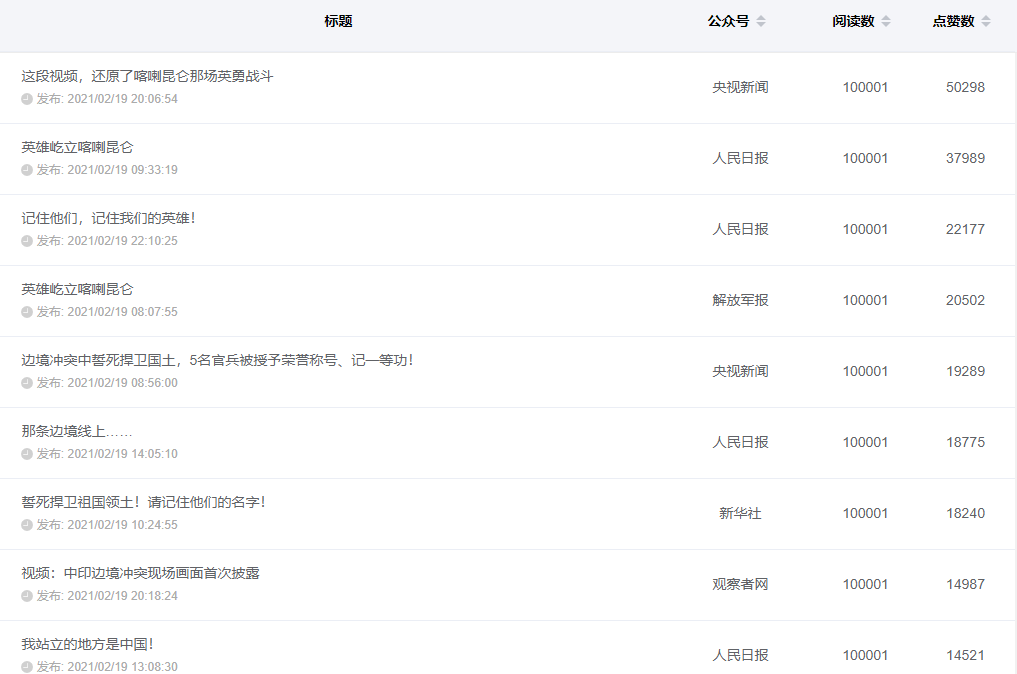Open article 边境冲突中誓死捍卫国土 5名官兵
This screenshot has height=674, width=1017.
coord(218,361)
